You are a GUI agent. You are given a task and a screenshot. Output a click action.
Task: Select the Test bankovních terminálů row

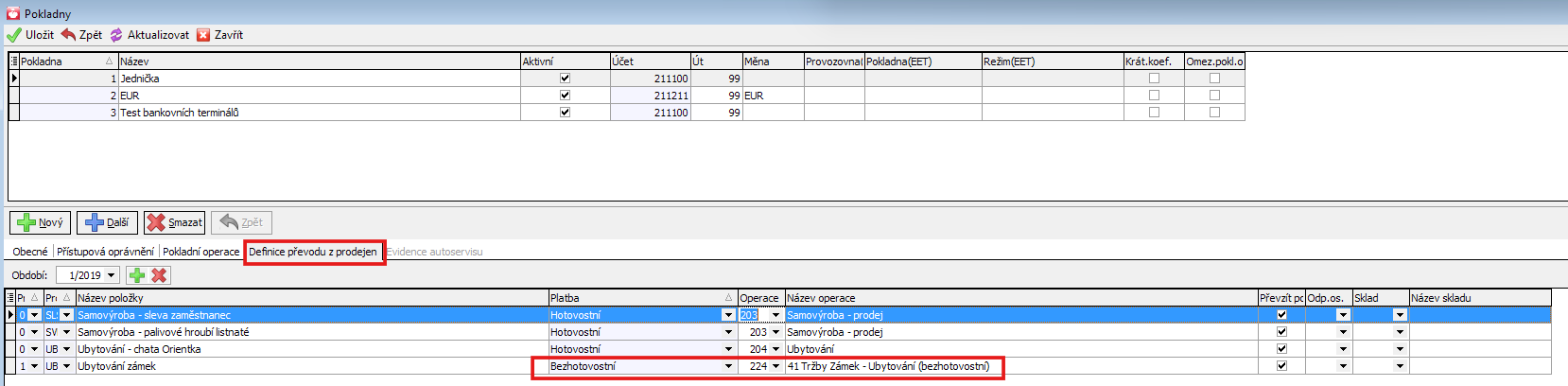(x=180, y=113)
